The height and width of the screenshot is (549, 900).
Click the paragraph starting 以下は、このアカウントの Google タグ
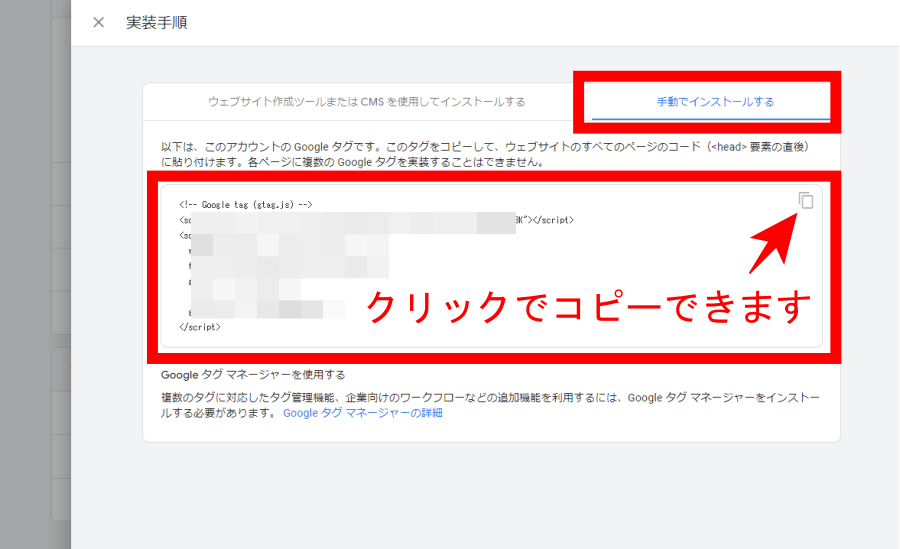coord(485,154)
